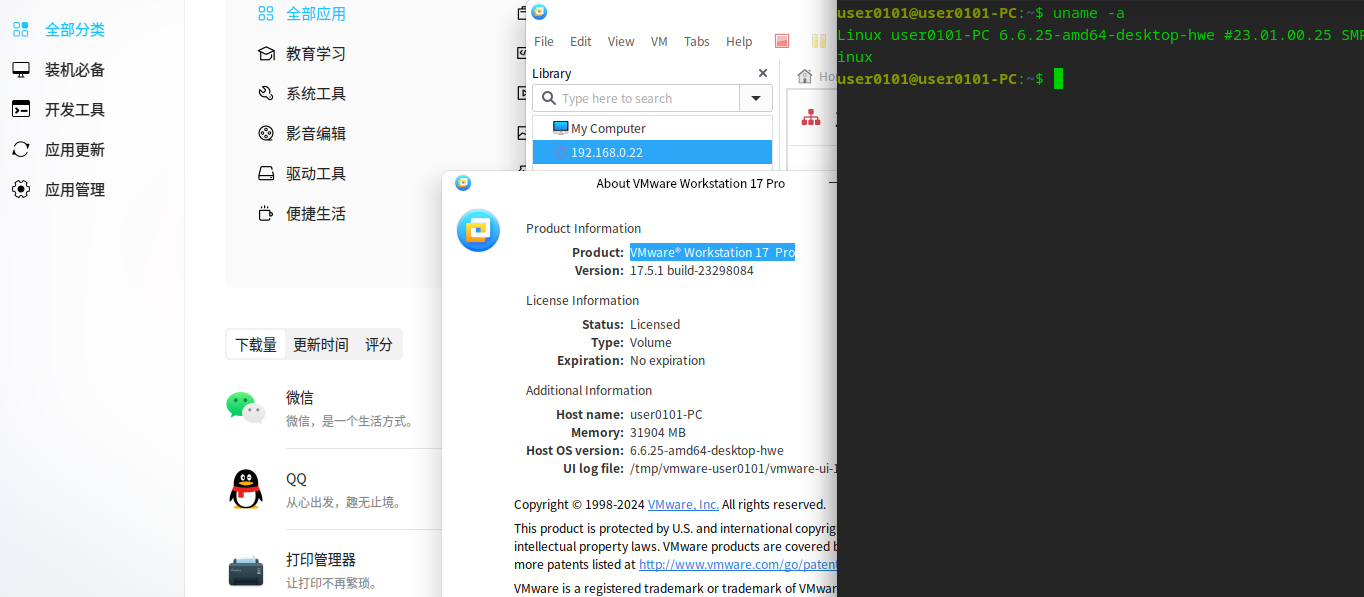Switch to the 更新时间 sort tab
Screen dimensions: 1364x597
pyautogui.click(x=321, y=345)
